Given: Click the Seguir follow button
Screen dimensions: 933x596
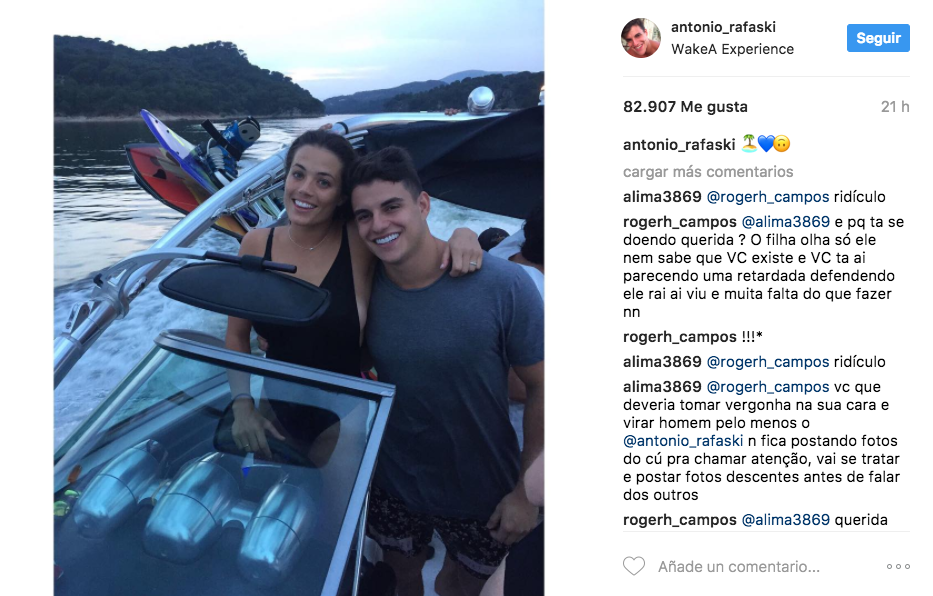Looking at the screenshot, I should pos(878,38).
